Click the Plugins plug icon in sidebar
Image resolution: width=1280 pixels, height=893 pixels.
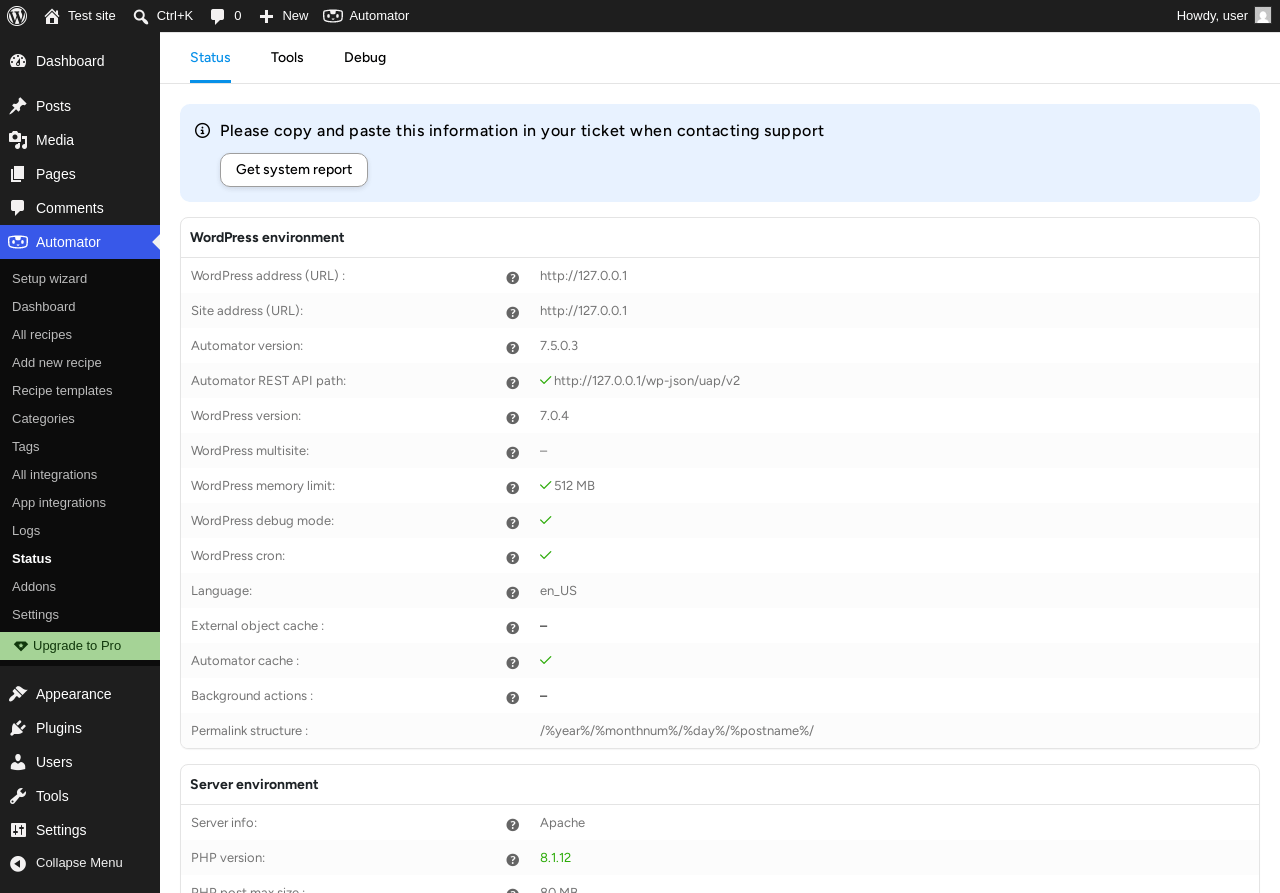click(18, 728)
